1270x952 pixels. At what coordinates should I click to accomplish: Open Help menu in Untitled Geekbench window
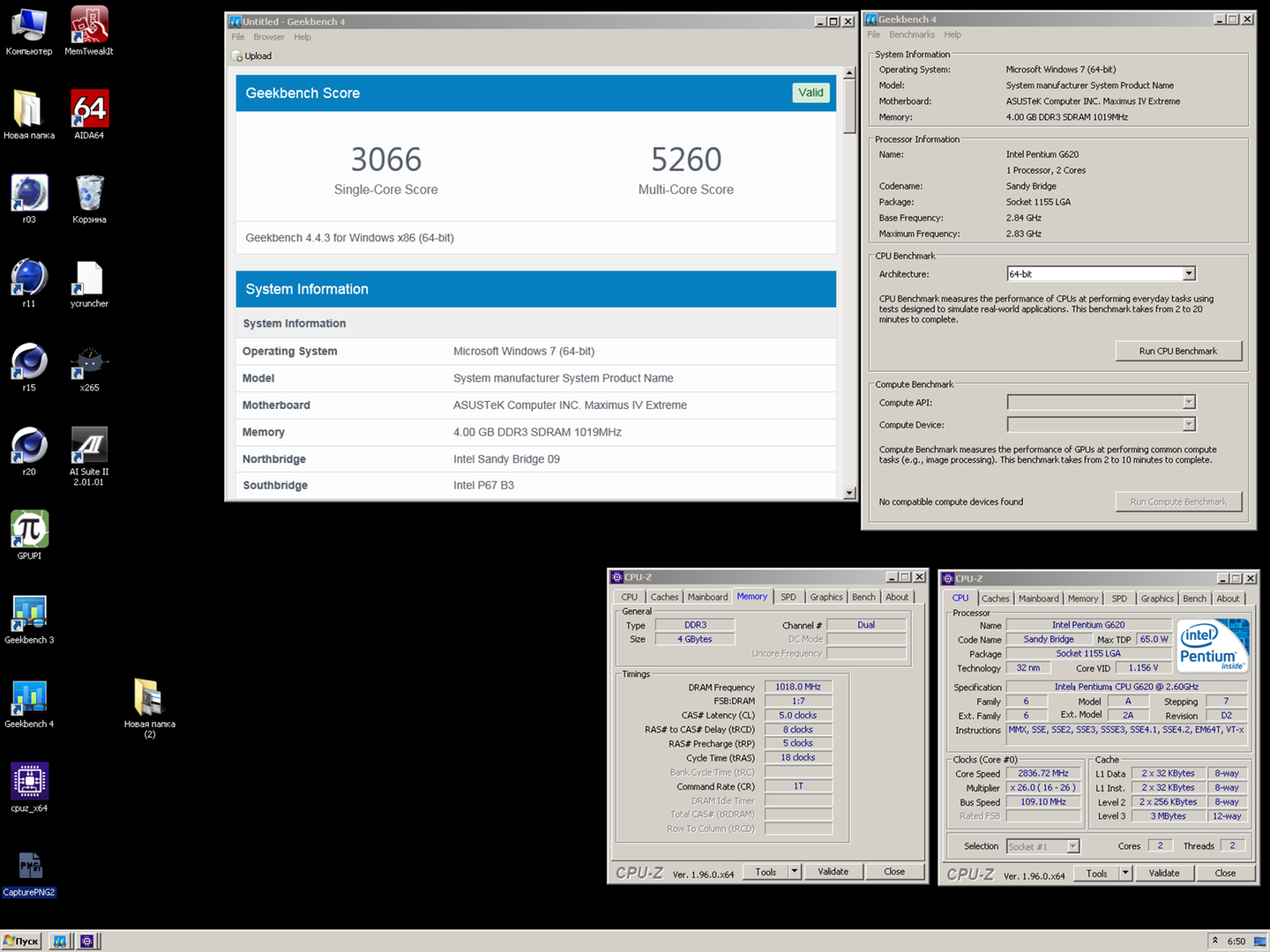303,37
